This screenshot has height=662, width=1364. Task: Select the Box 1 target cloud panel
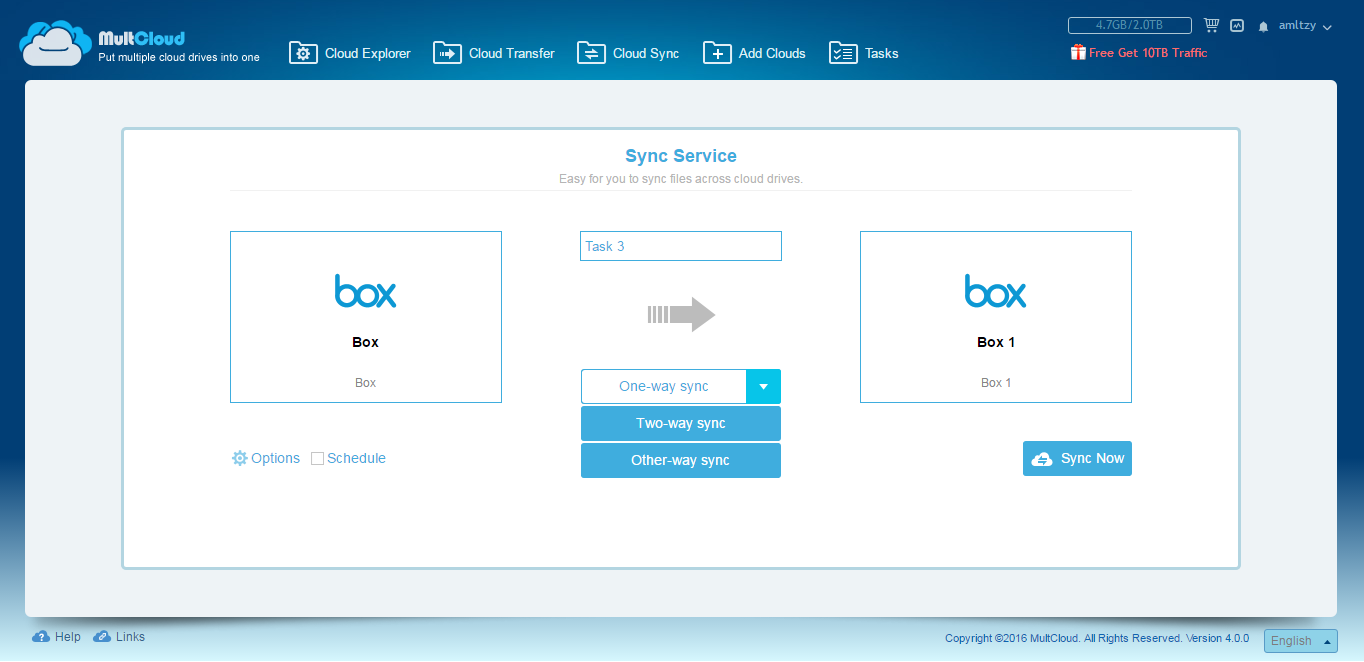pos(996,317)
